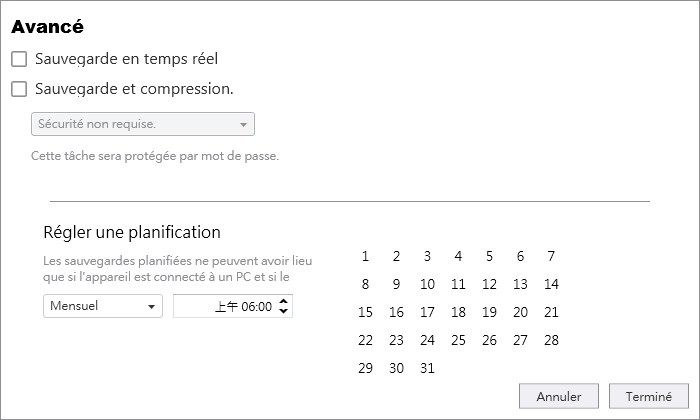Click the Terminé button
This screenshot has width=700, height=420.
tap(649, 396)
